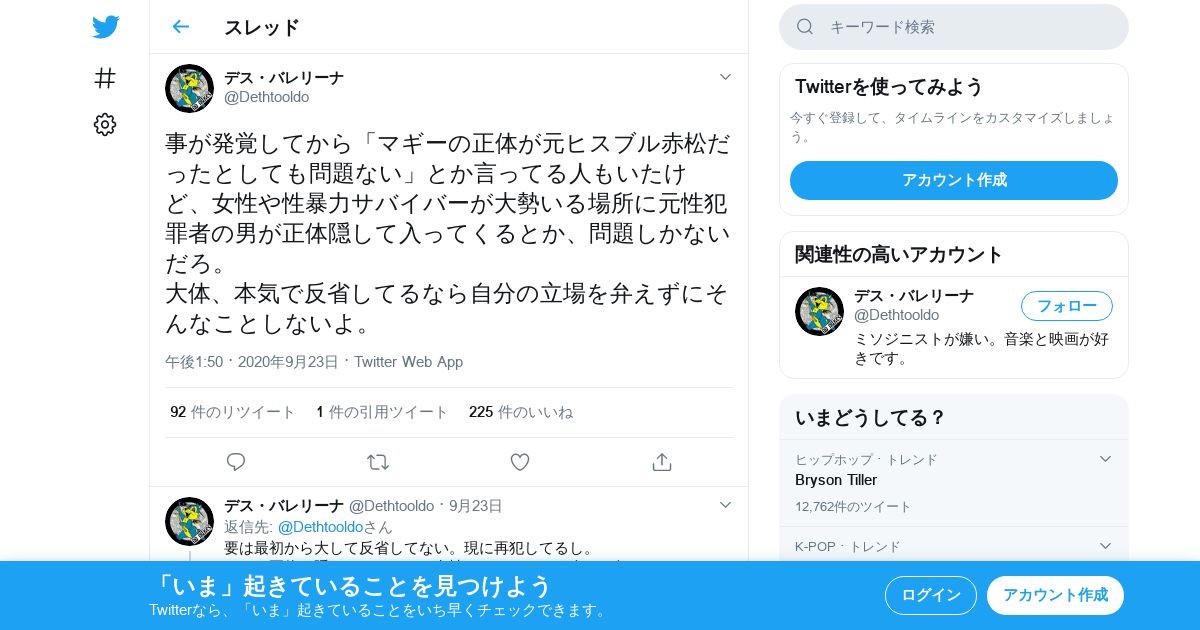
Task: Reply to the main tweet via bubble icon
Action: [x=236, y=462]
